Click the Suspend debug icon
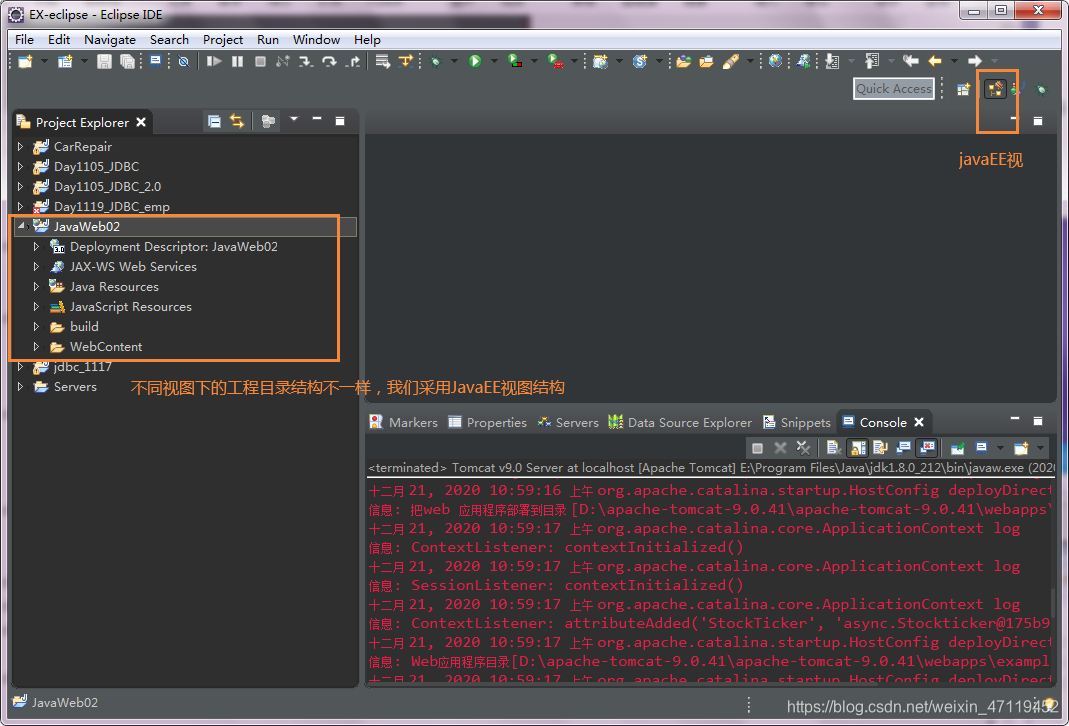The height and width of the screenshot is (726, 1069). (x=237, y=61)
